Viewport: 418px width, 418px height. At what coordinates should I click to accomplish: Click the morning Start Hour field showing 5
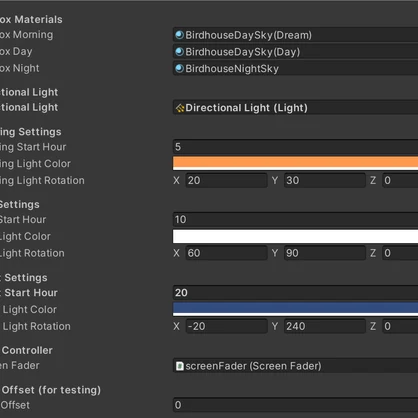pyautogui.click(x=295, y=147)
